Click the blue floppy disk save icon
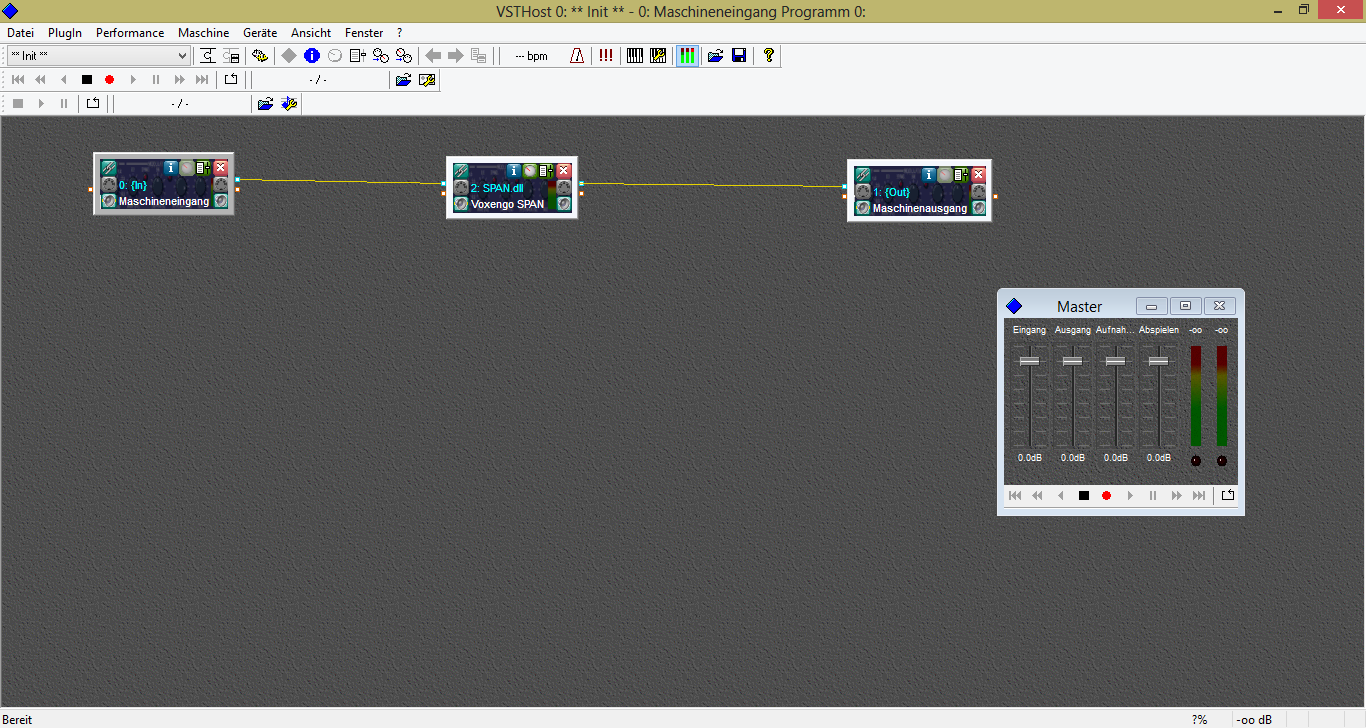 pos(739,56)
